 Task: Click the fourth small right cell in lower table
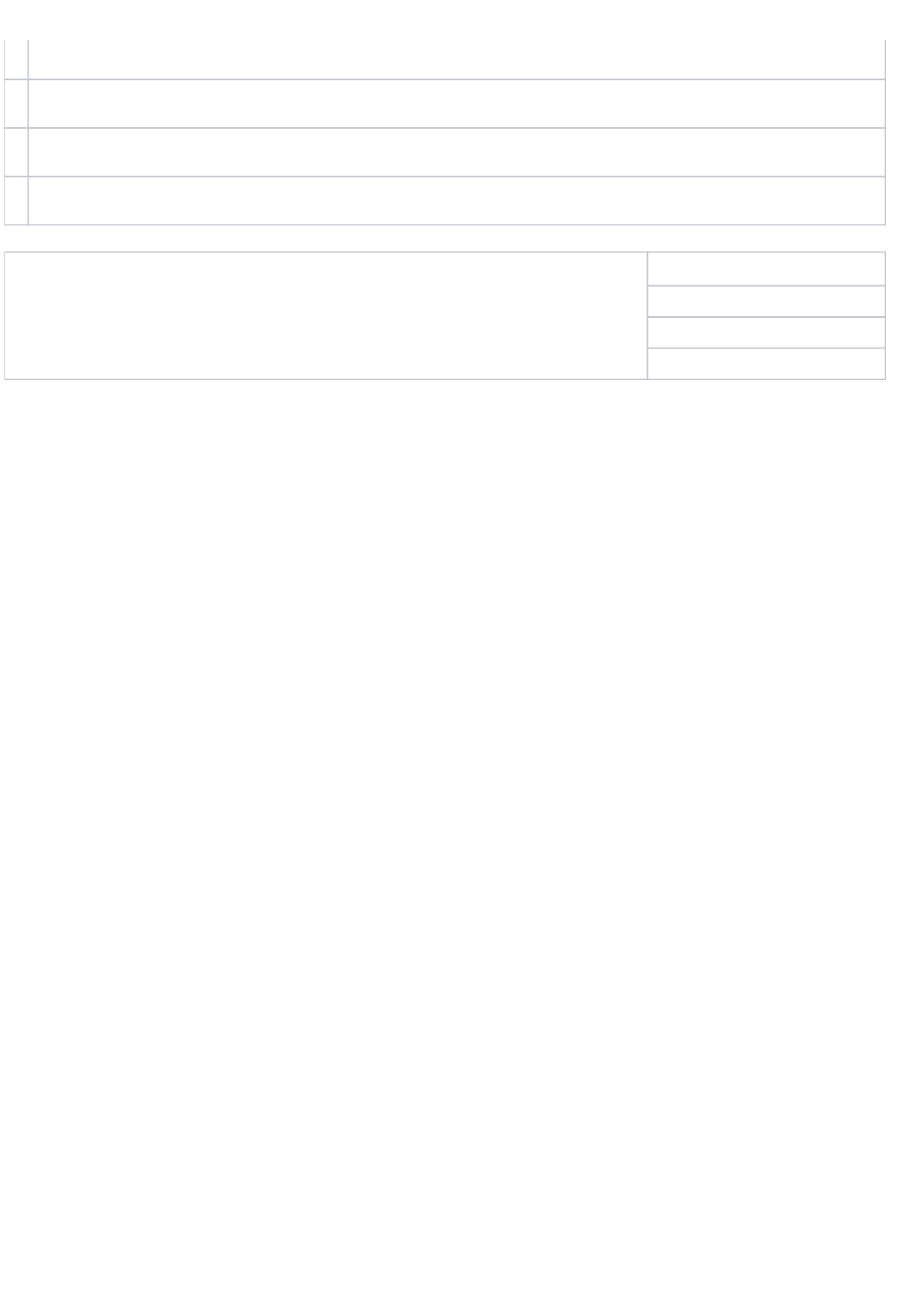click(767, 364)
